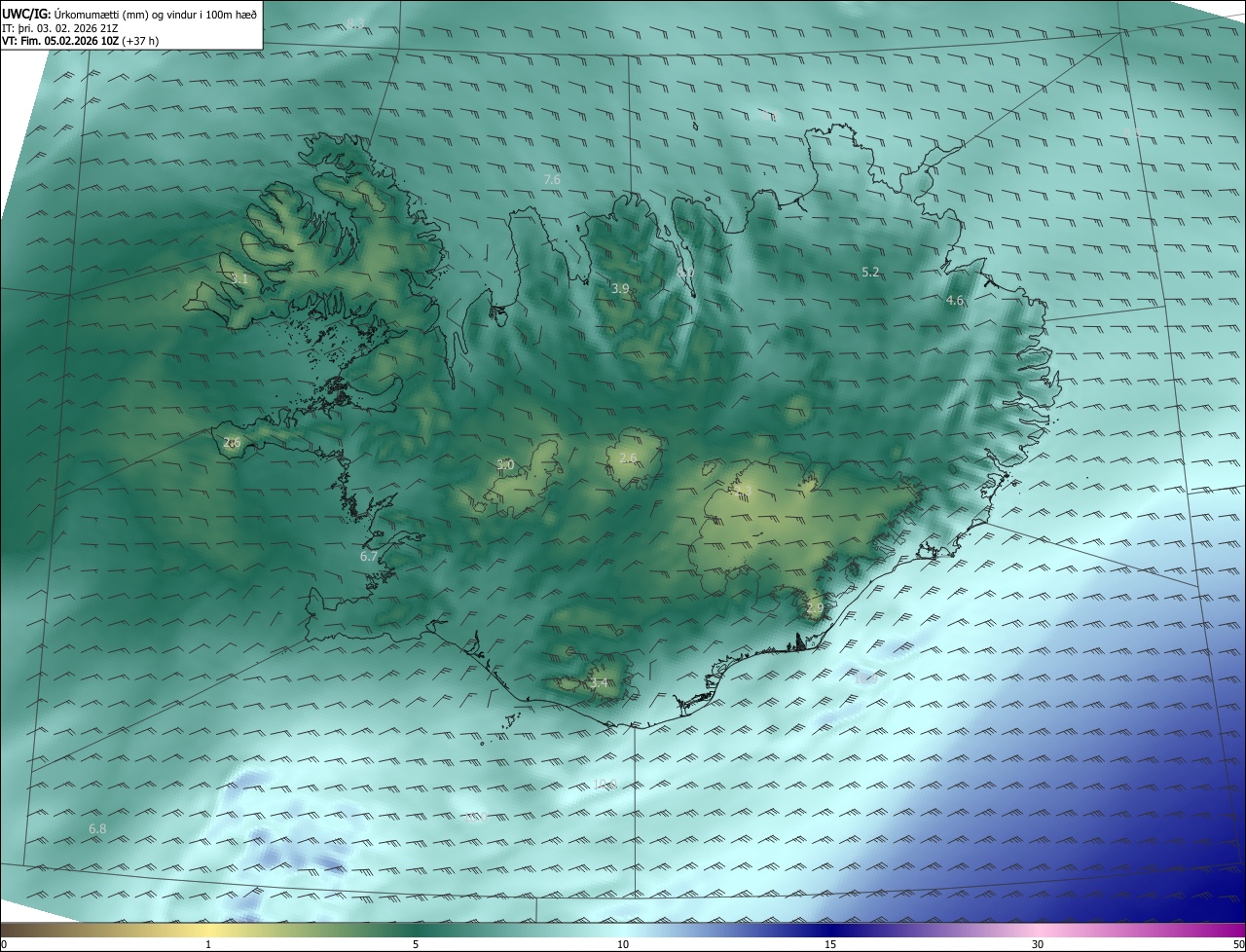The height and width of the screenshot is (952, 1246).
Task: Click the 0 tick on the color scale
Action: 4,944
